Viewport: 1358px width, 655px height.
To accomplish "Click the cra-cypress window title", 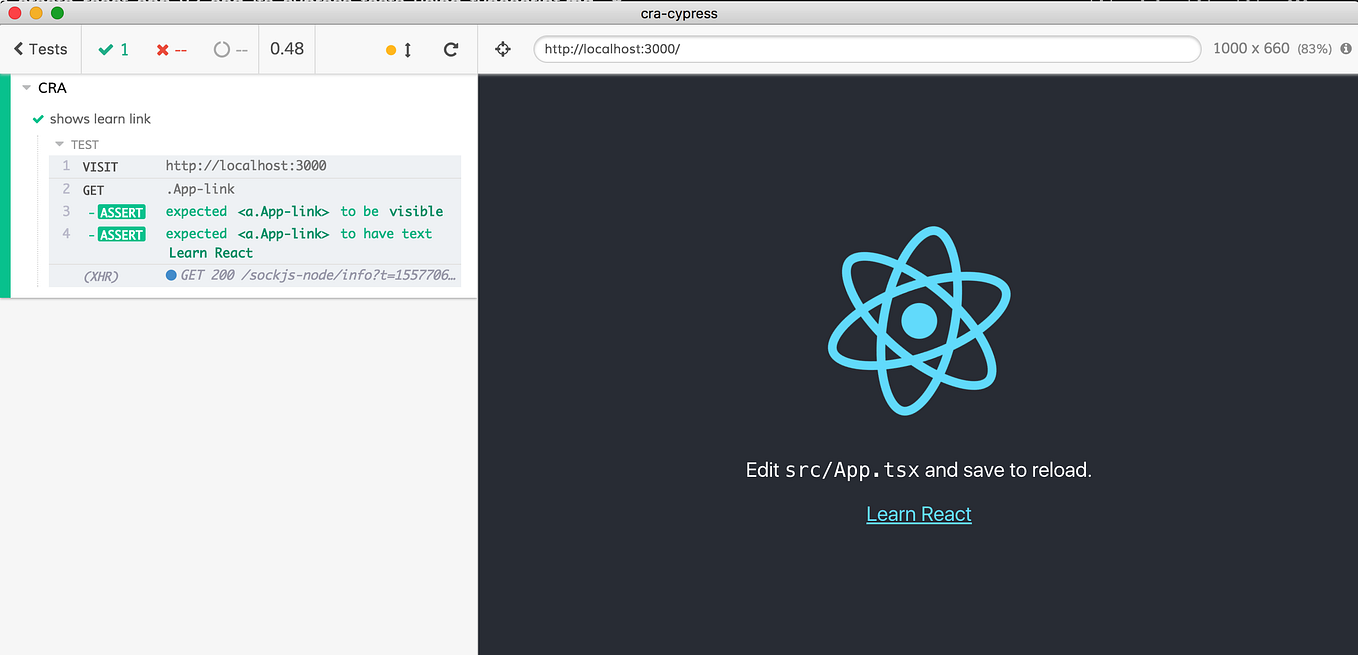I will point(679,13).
